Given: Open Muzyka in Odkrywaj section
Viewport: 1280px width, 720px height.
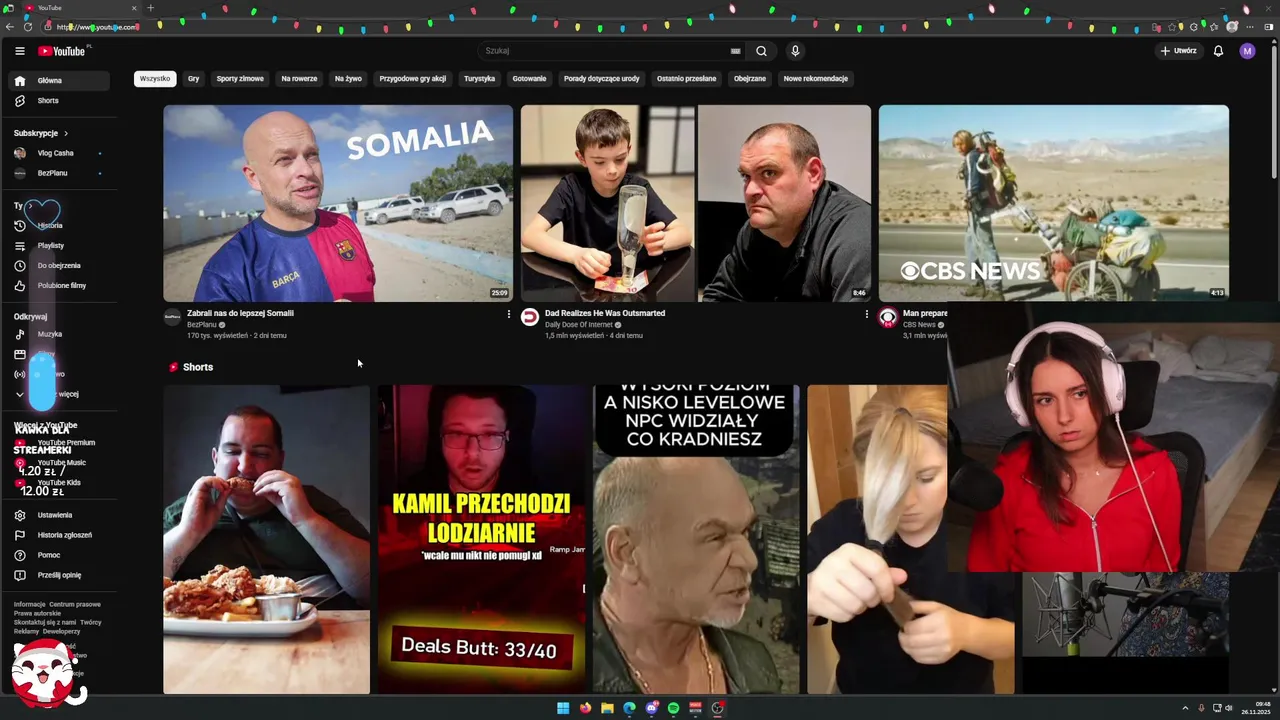Looking at the screenshot, I should (x=60, y=334).
